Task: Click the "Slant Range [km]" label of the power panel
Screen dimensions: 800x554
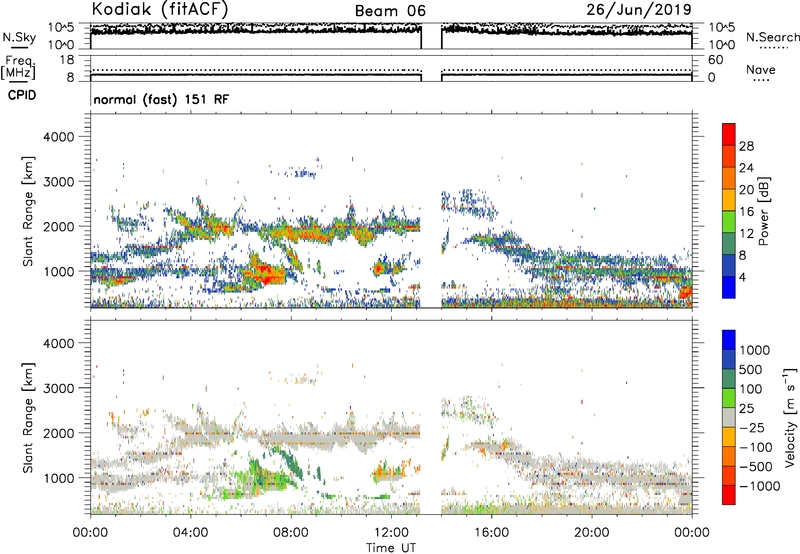Action: click(x=28, y=211)
